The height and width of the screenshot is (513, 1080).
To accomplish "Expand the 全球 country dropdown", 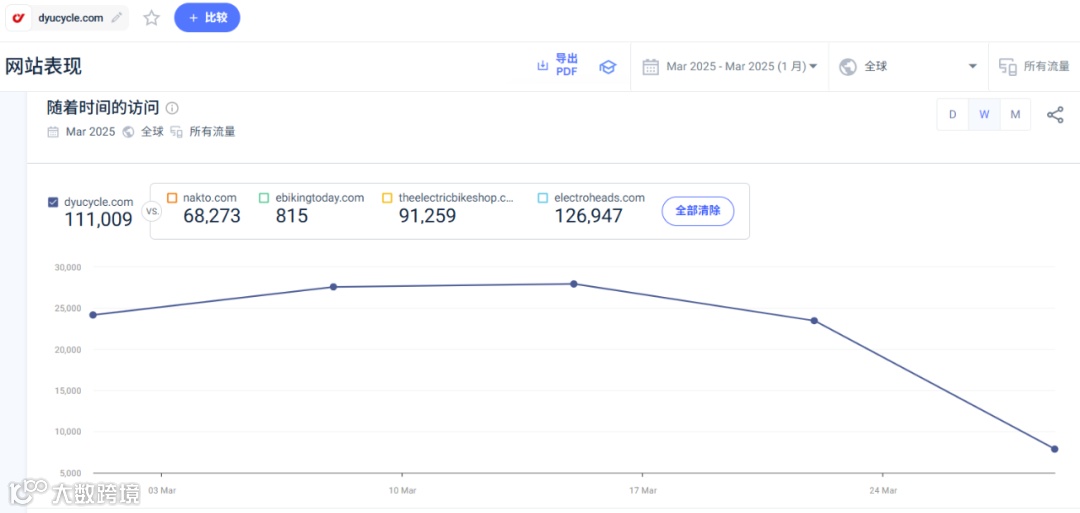I will pyautogui.click(x=972, y=66).
